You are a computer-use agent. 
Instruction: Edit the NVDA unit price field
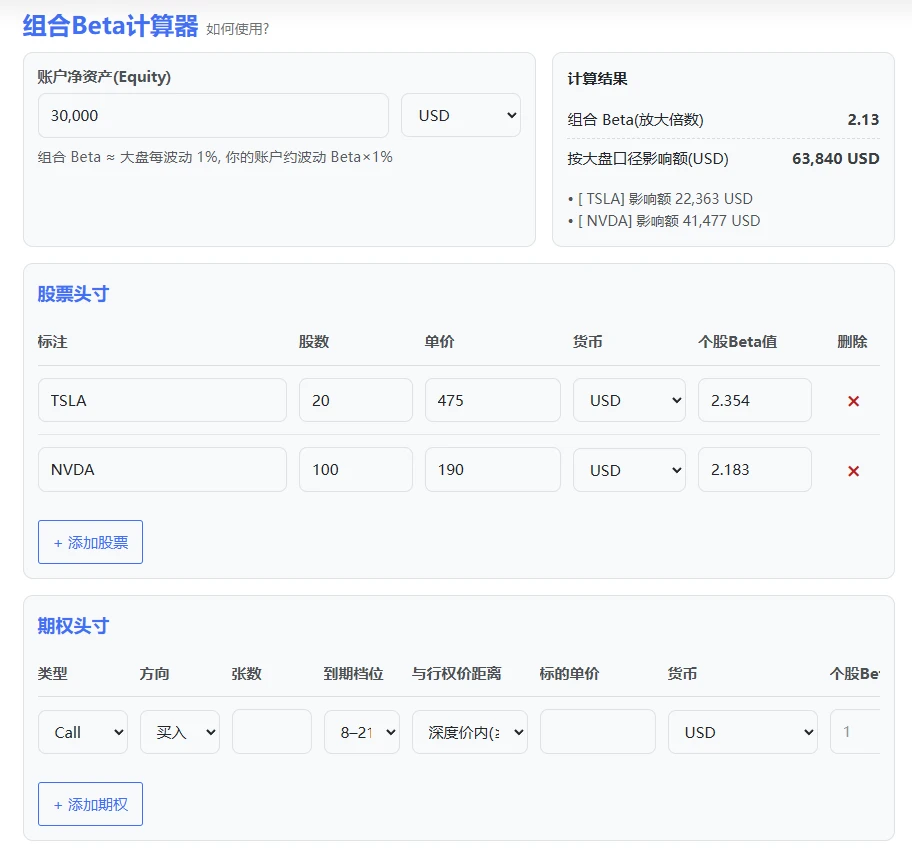492,470
